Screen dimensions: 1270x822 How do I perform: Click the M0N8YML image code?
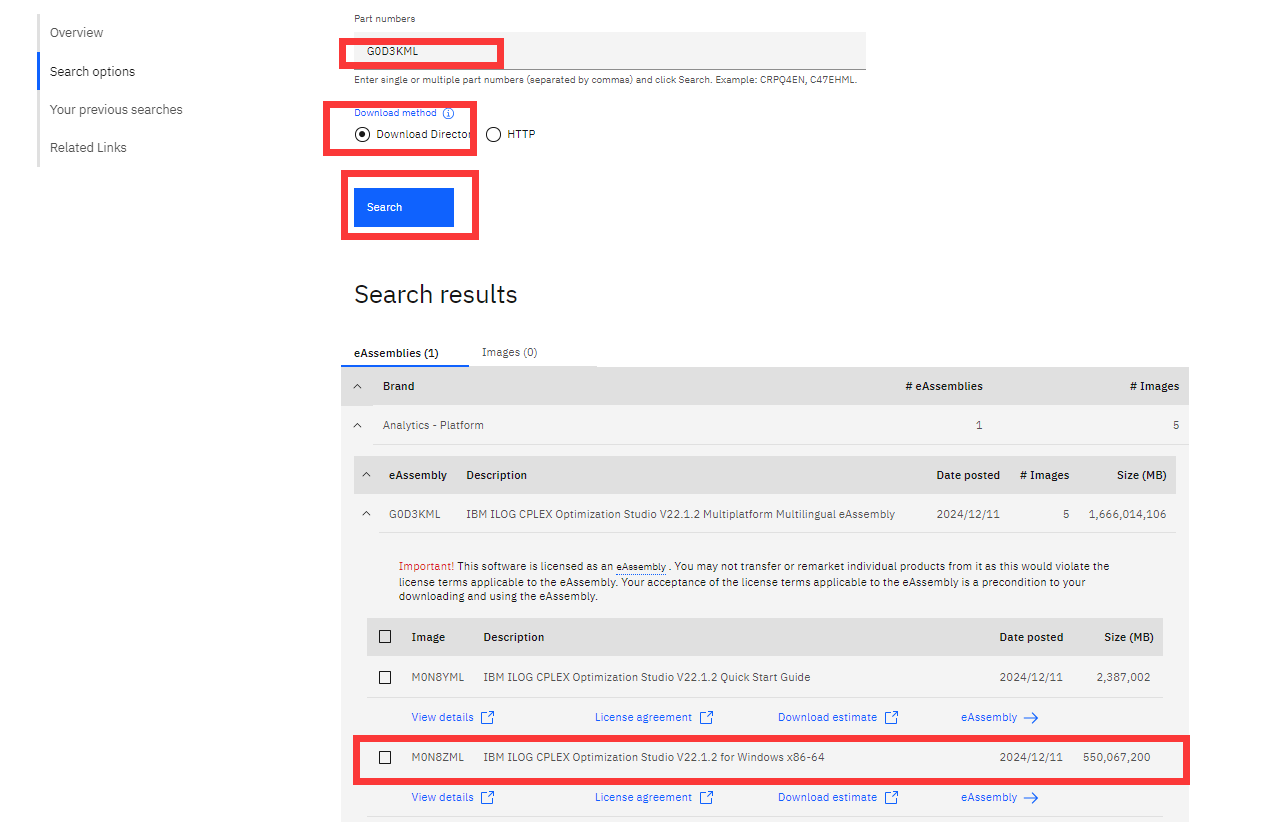coord(438,677)
